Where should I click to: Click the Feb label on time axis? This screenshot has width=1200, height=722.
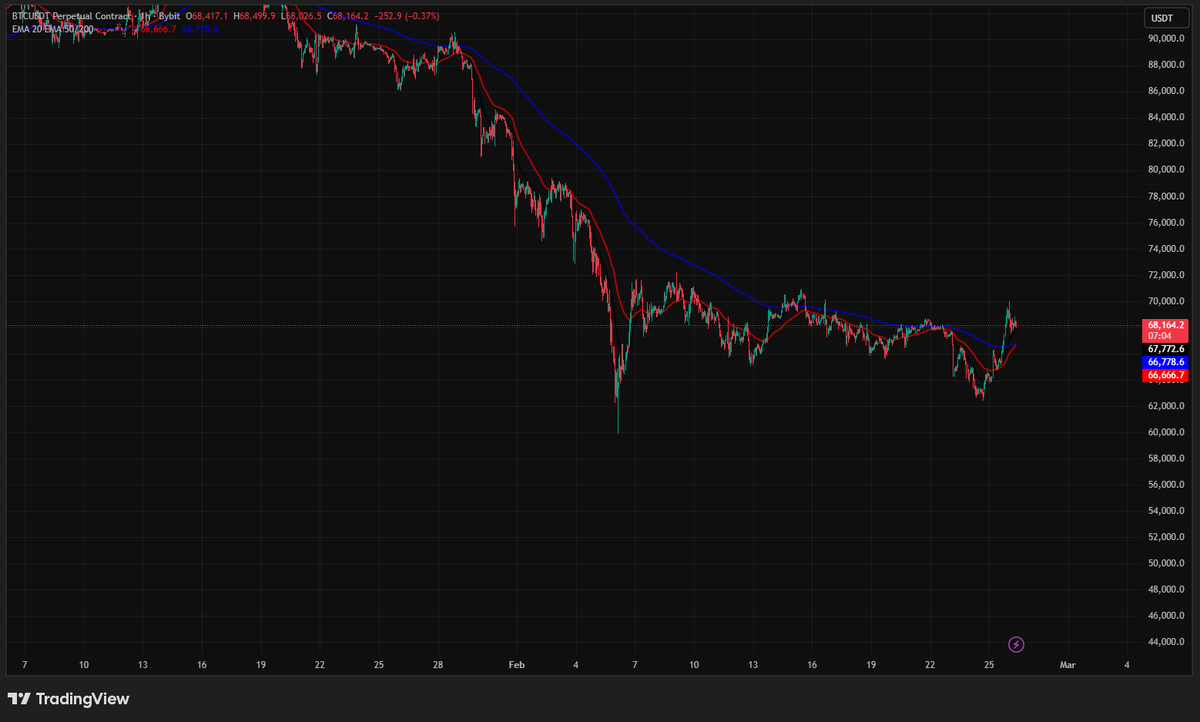516,664
